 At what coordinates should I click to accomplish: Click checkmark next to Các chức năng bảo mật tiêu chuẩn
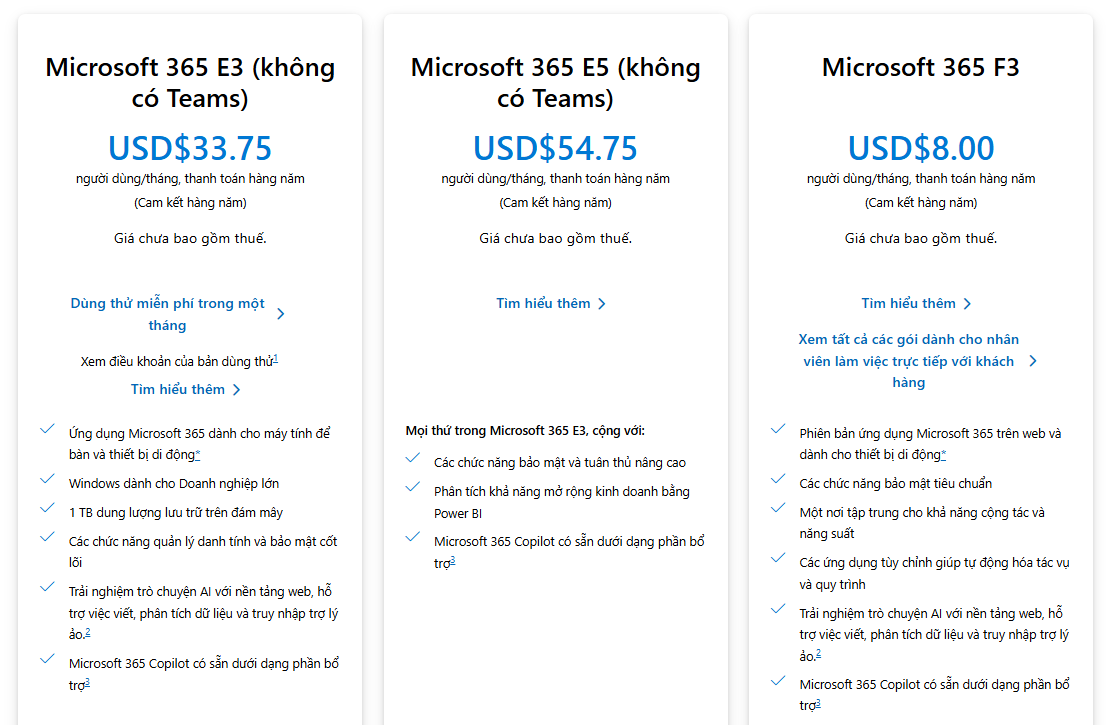778,480
